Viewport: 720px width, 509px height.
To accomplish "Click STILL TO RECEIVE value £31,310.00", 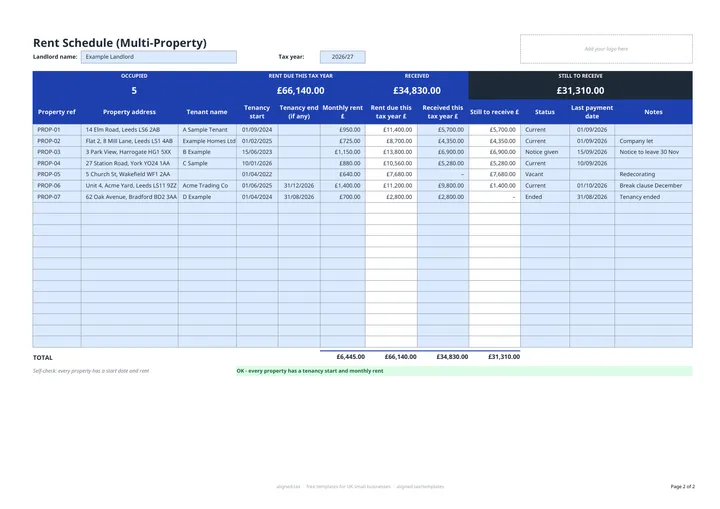I will point(580,91).
